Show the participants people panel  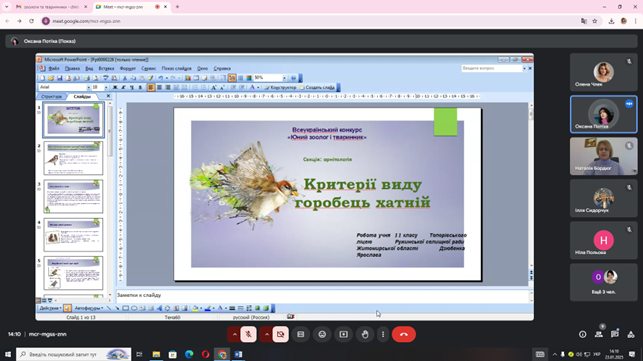coord(599,334)
